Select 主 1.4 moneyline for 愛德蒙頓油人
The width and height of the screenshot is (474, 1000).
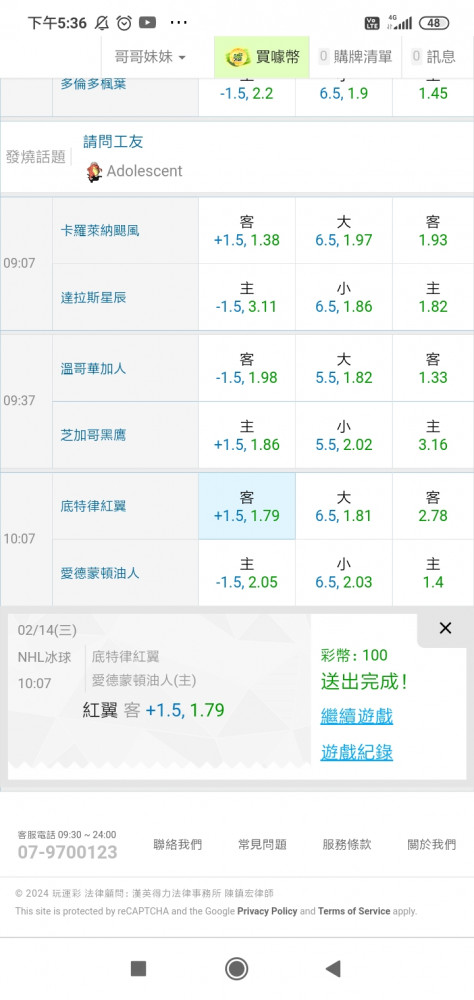(x=433, y=573)
